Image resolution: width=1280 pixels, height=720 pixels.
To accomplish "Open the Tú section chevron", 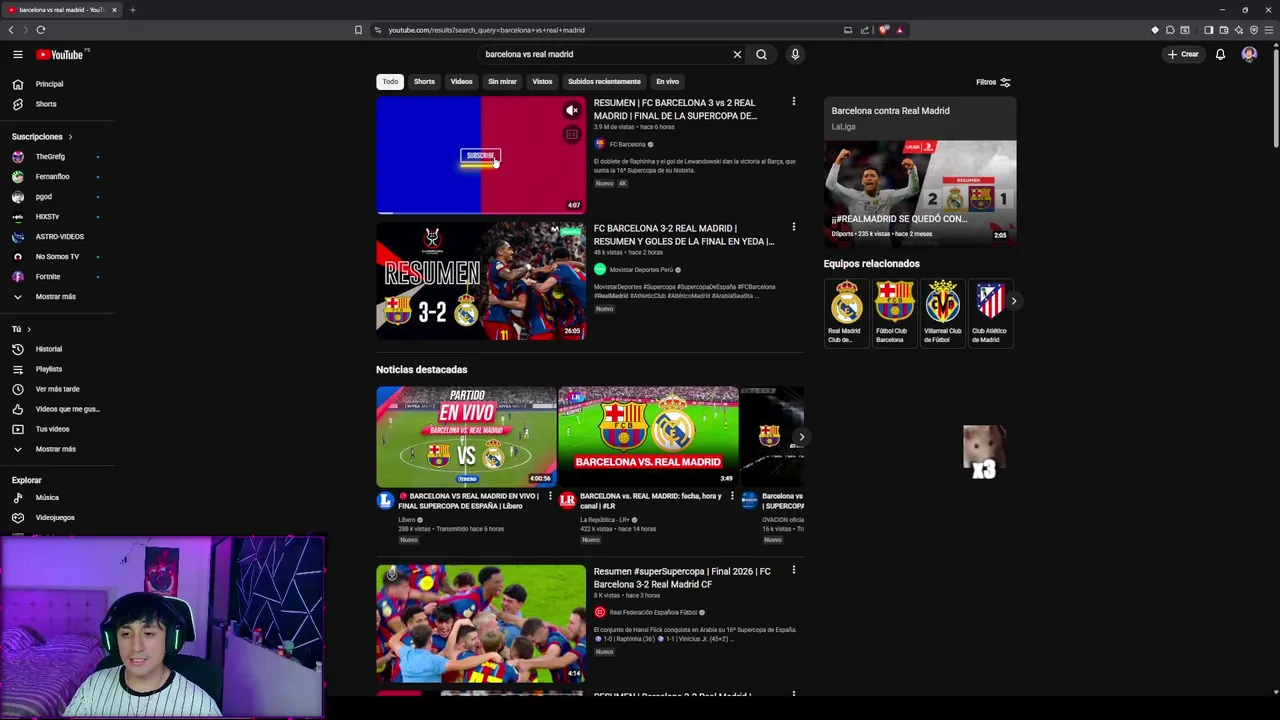I will [x=29, y=329].
